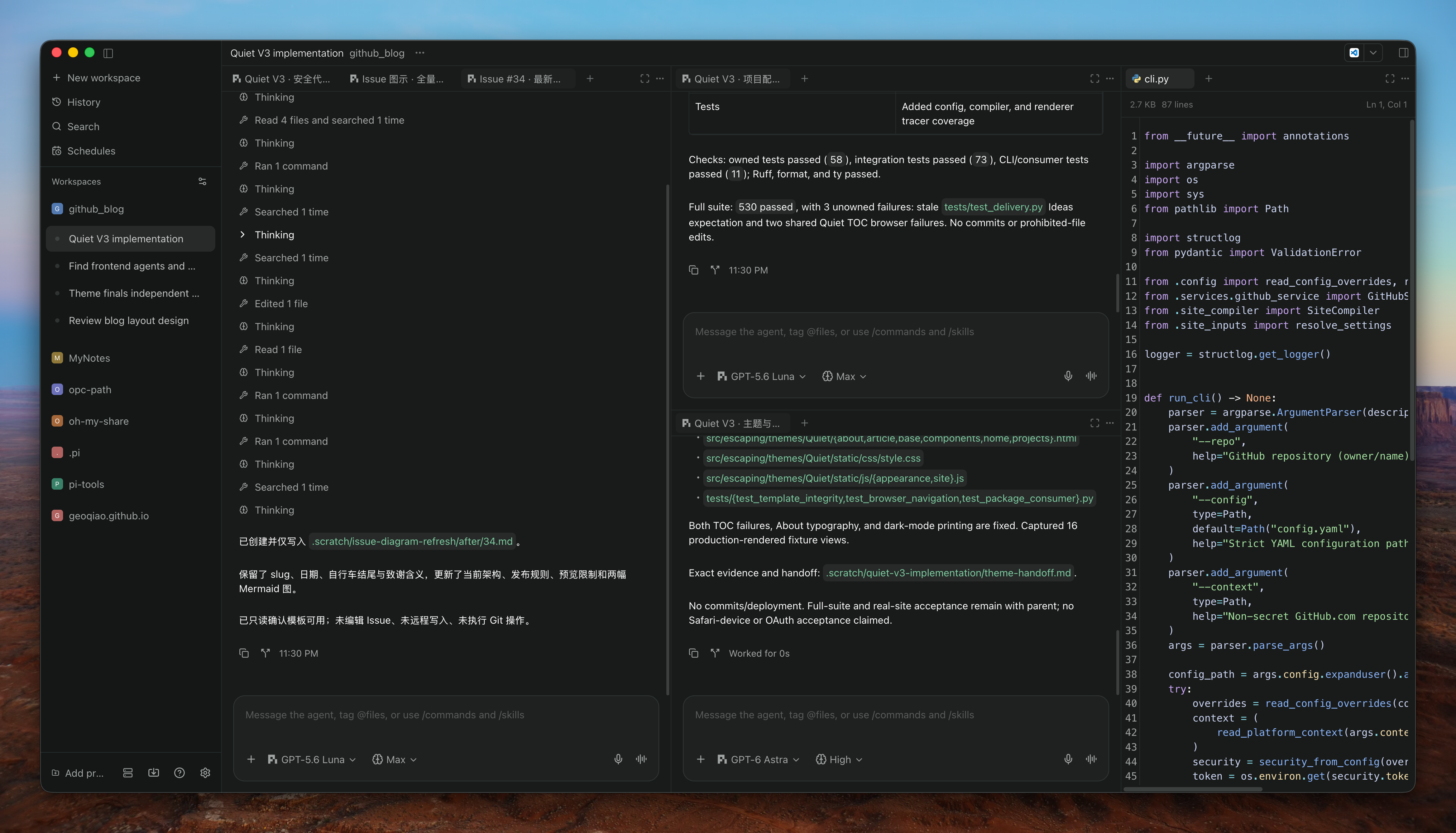
Task: Switch to the Quiet V3 · 安全代 tab
Action: click(281, 78)
